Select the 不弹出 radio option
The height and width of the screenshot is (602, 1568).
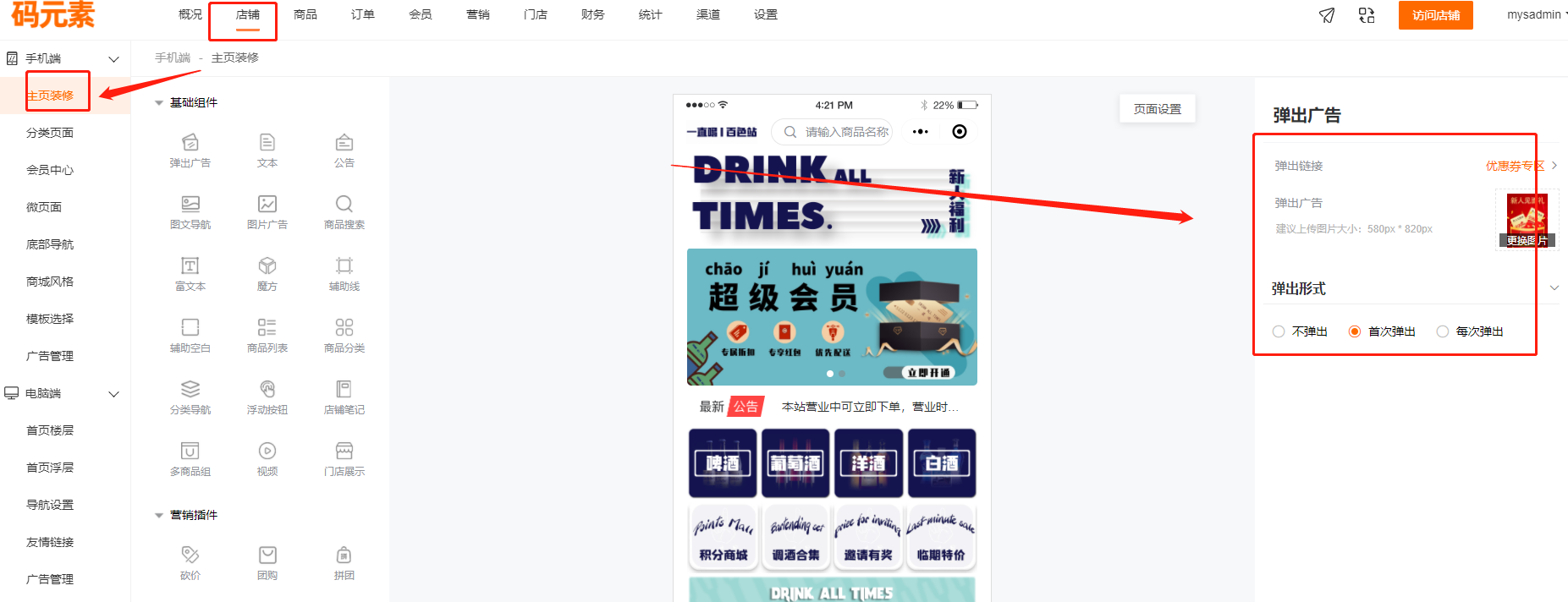point(1279,331)
